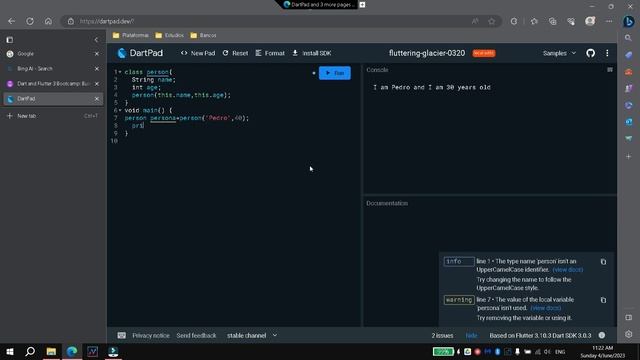Collapse the void main code fold

[120, 110]
